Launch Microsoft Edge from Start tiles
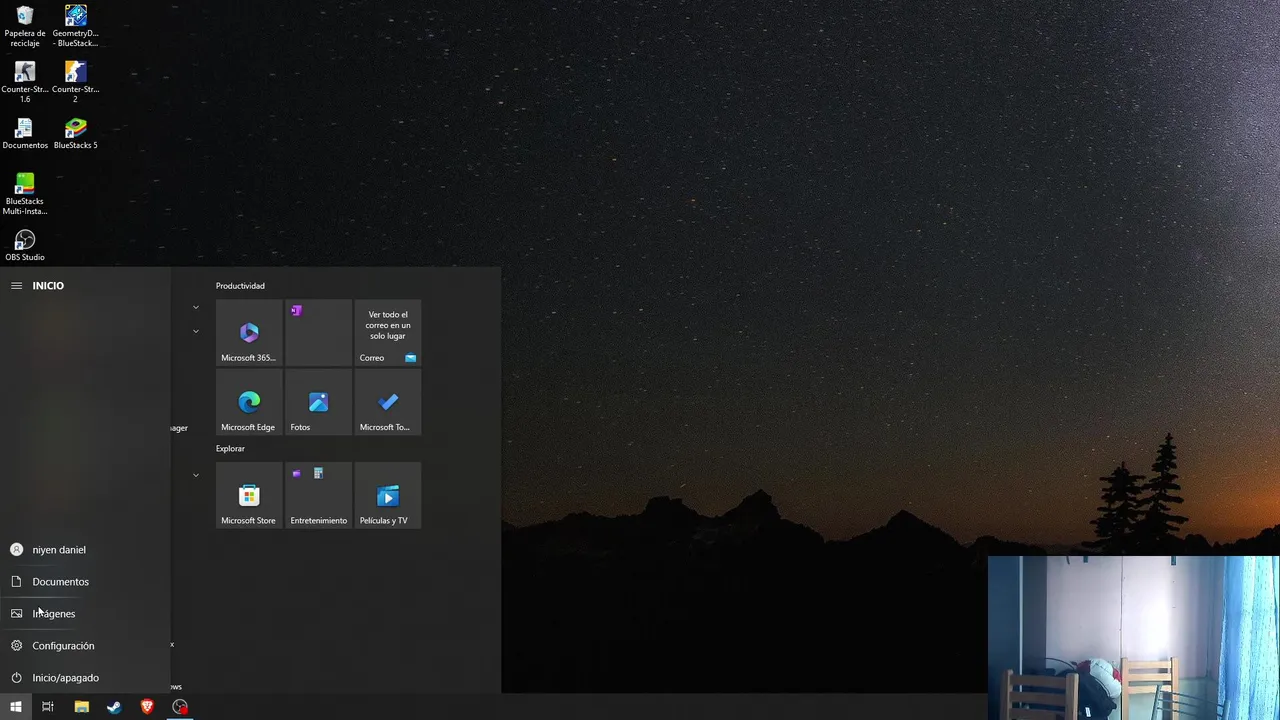This screenshot has height=720, width=1280. pos(249,402)
